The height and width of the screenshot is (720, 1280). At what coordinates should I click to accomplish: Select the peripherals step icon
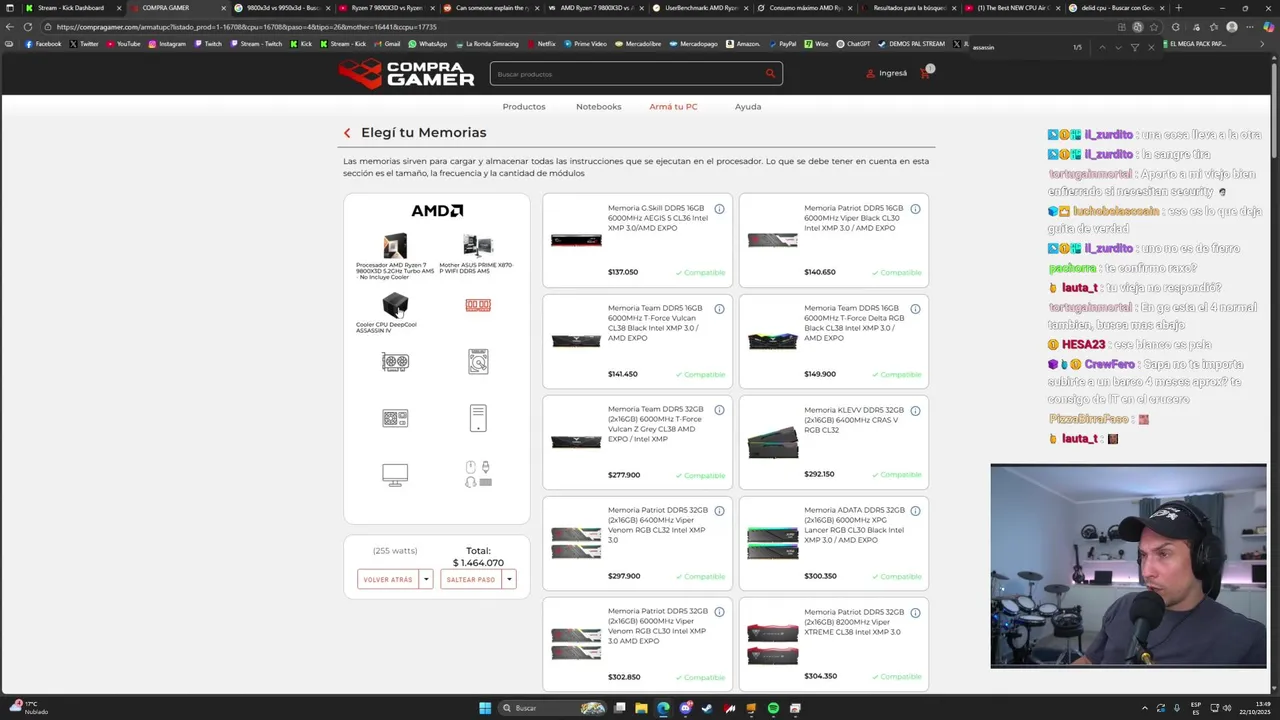(478, 474)
